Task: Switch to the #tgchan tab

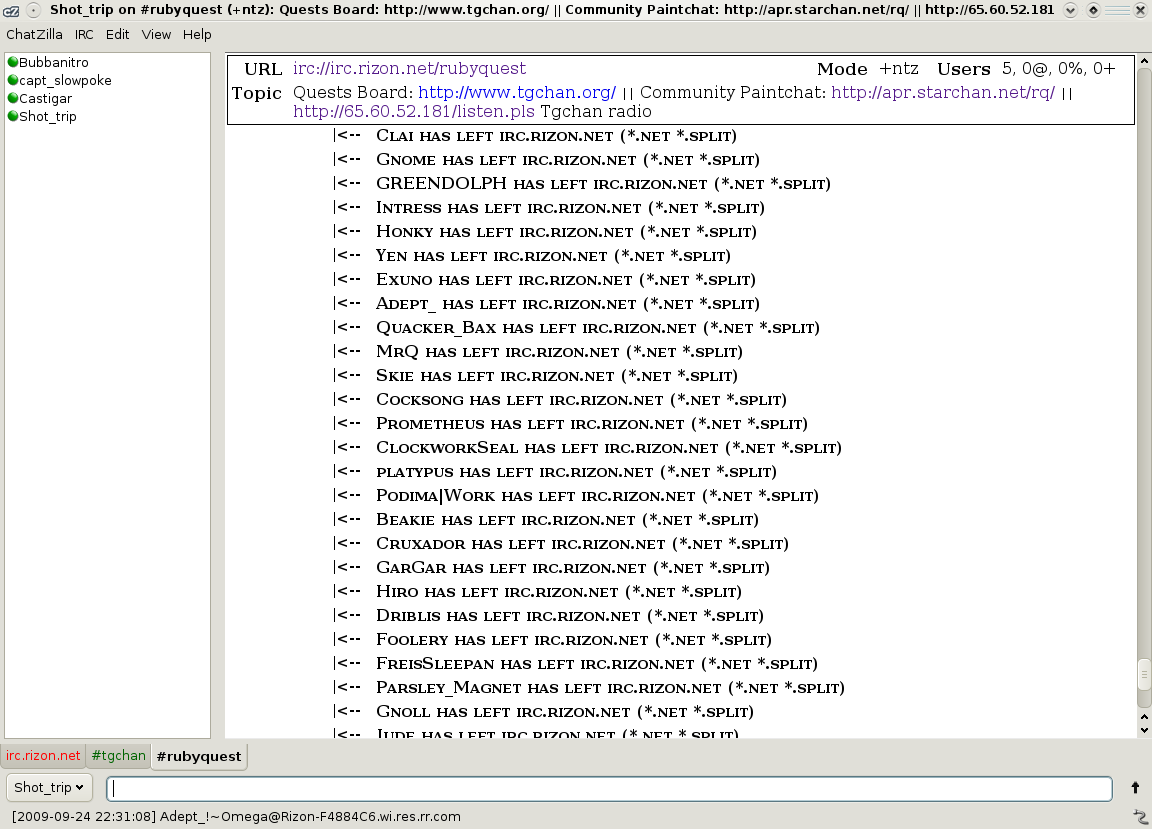Action: [x=118, y=756]
